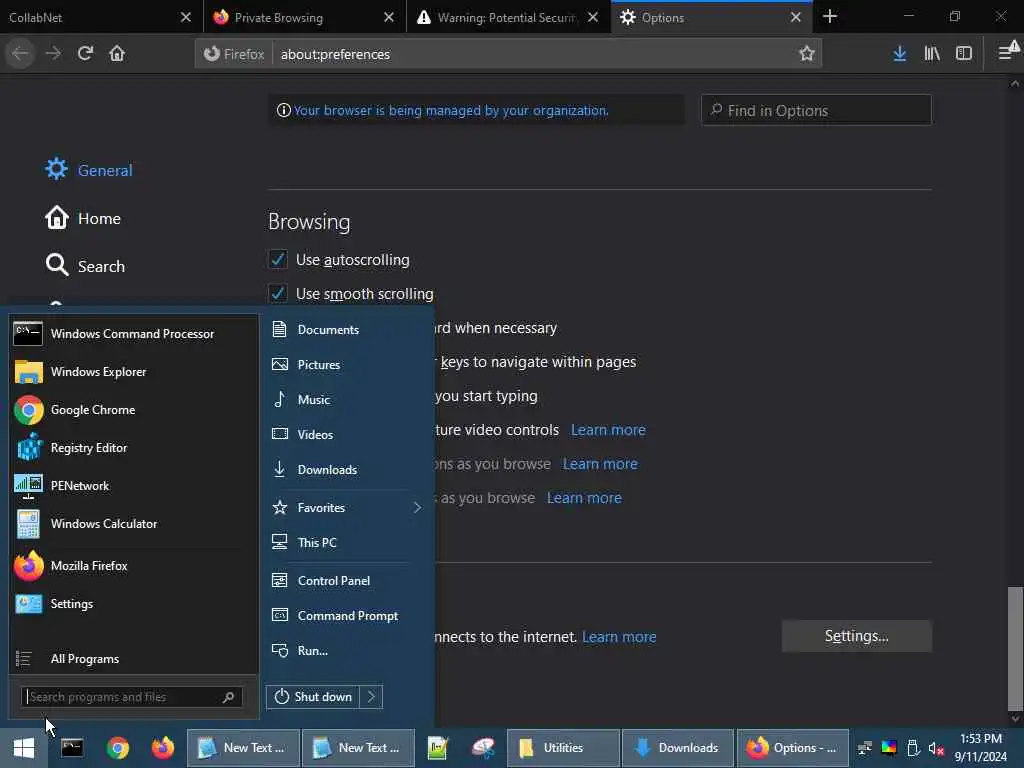The width and height of the screenshot is (1024, 768).
Task: Bookmark this page with the star icon
Action: click(x=807, y=54)
